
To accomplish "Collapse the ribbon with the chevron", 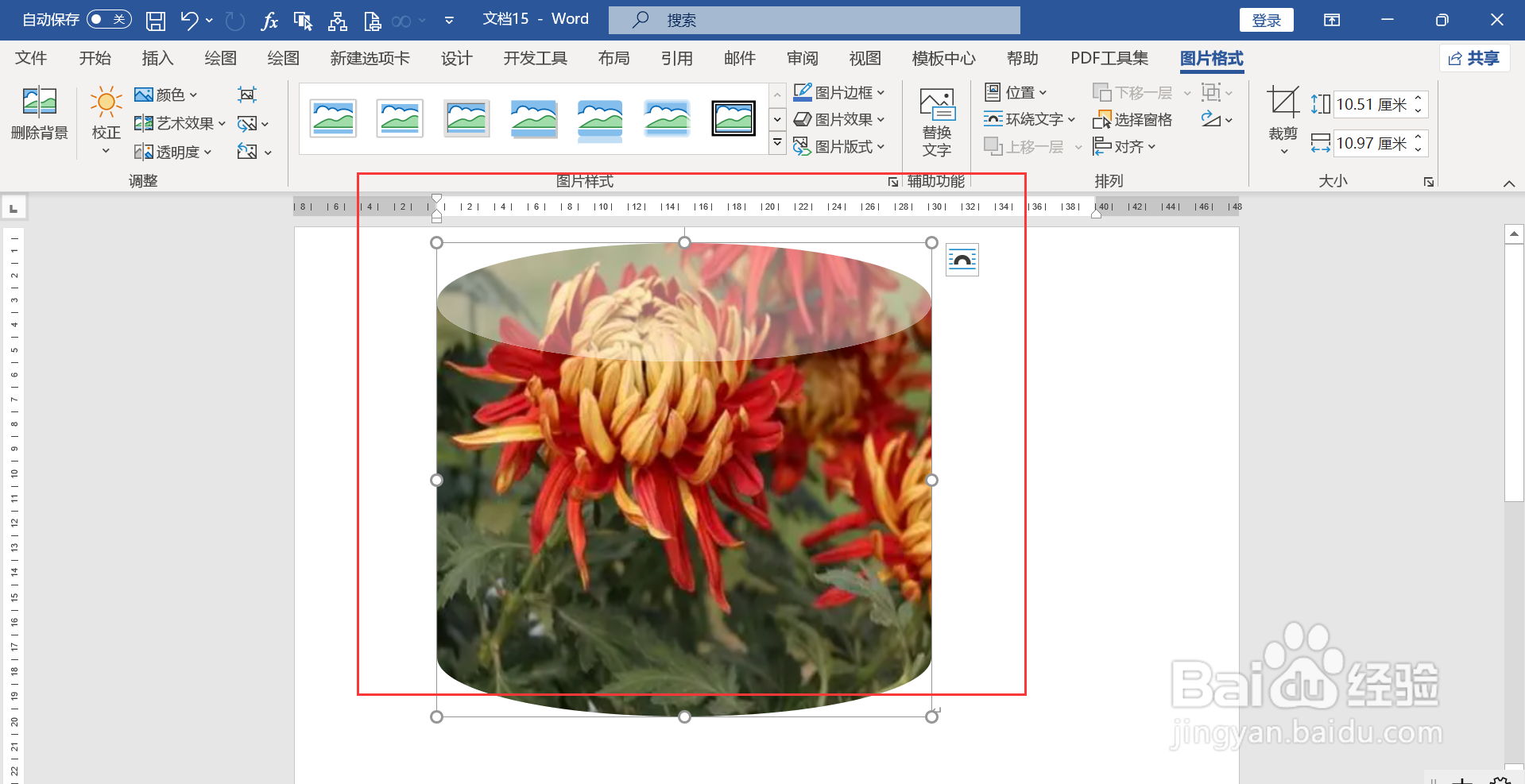I will 1508,183.
